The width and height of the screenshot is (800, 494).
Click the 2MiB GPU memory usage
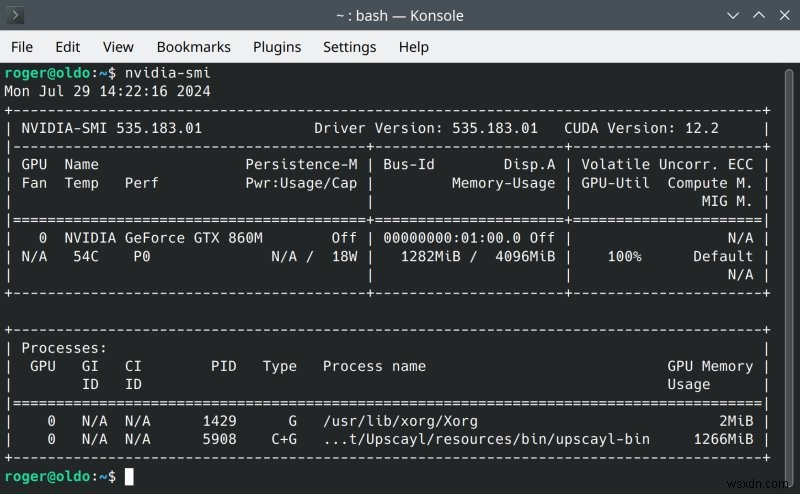[x=736, y=421]
